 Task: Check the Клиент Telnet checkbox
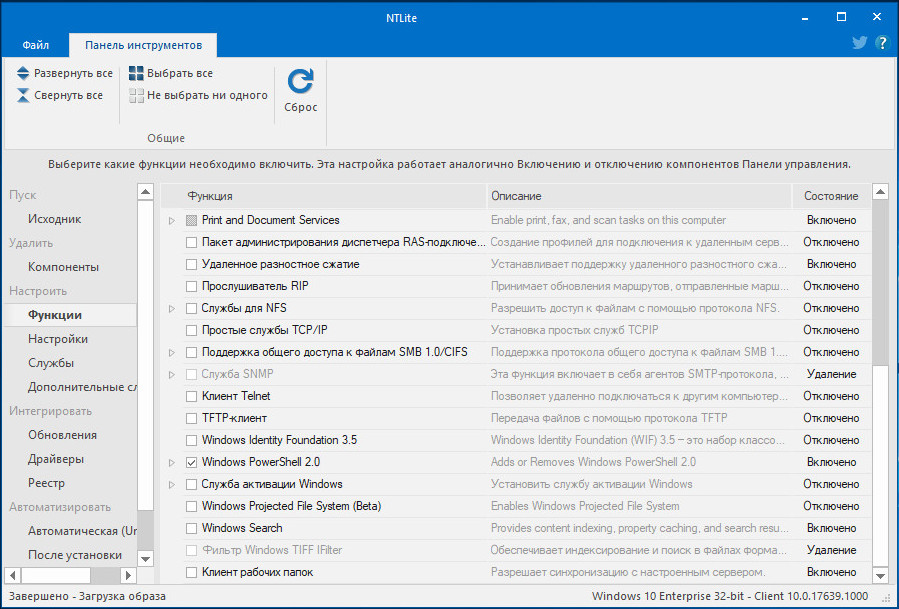(x=191, y=396)
